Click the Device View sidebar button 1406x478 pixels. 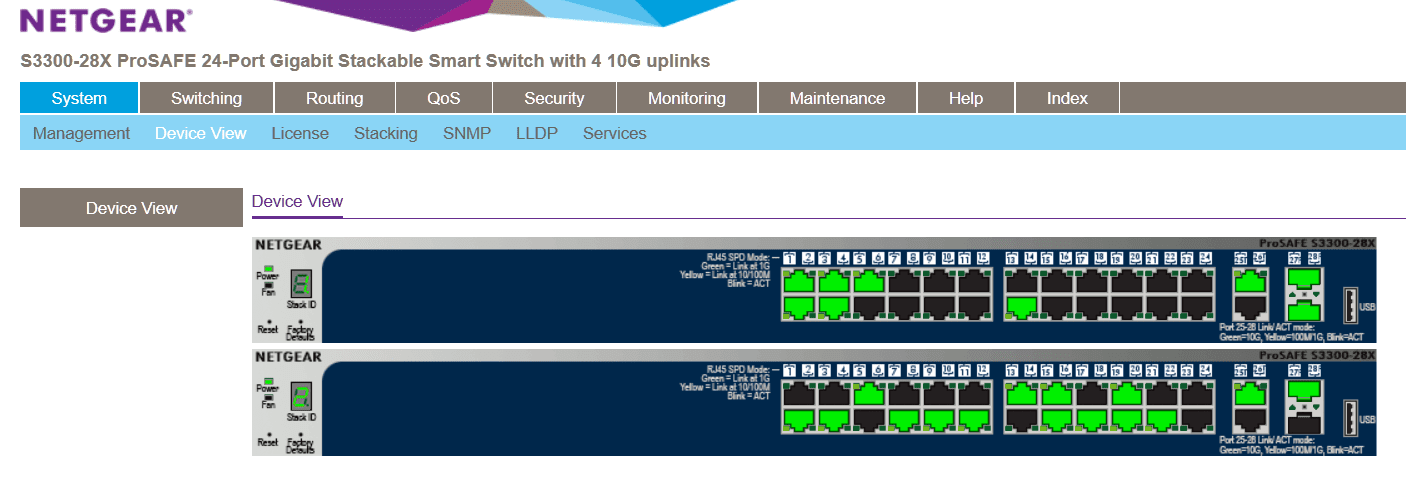coord(131,208)
